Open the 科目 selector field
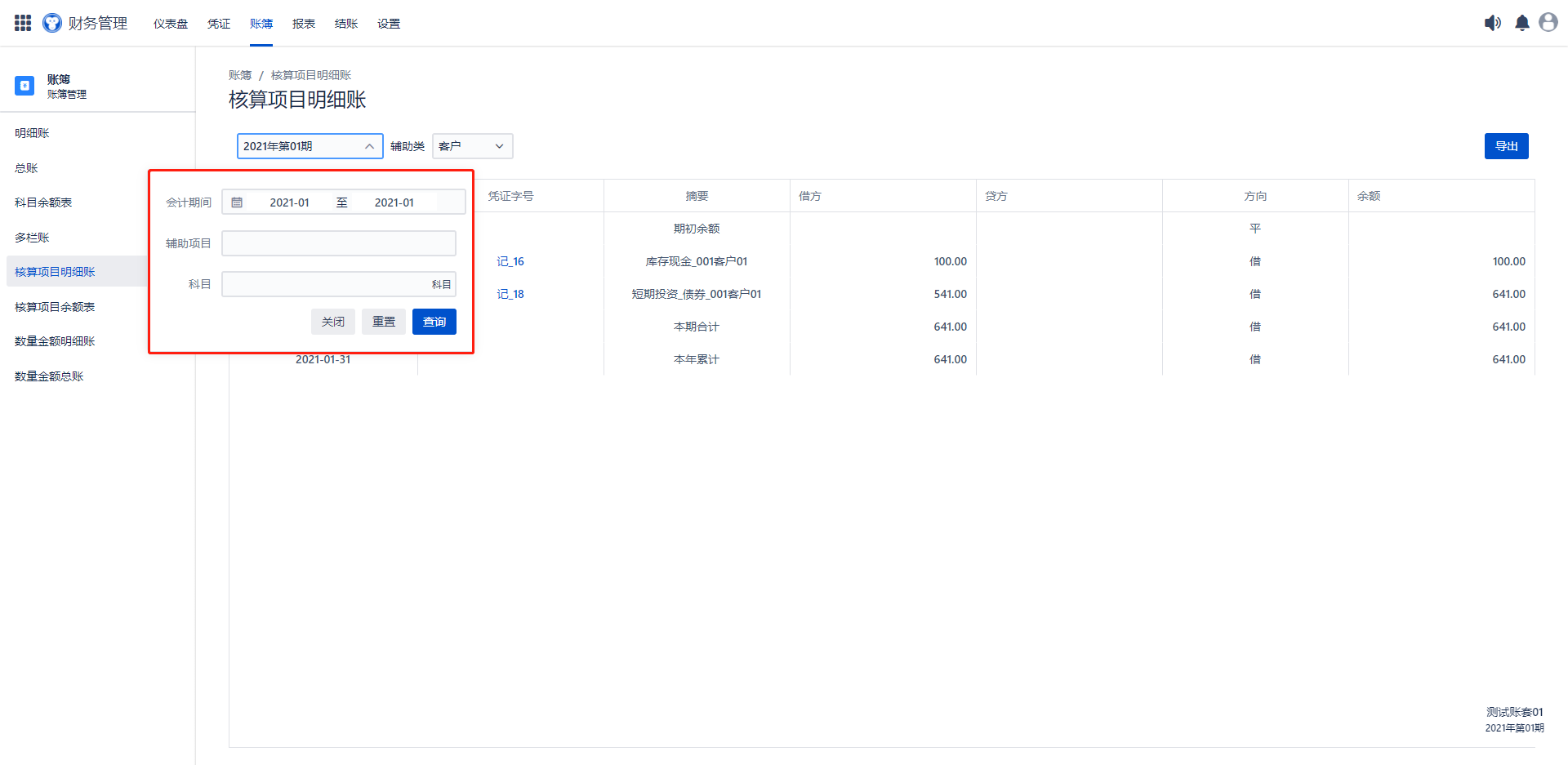The width and height of the screenshot is (1568, 765). (338, 284)
